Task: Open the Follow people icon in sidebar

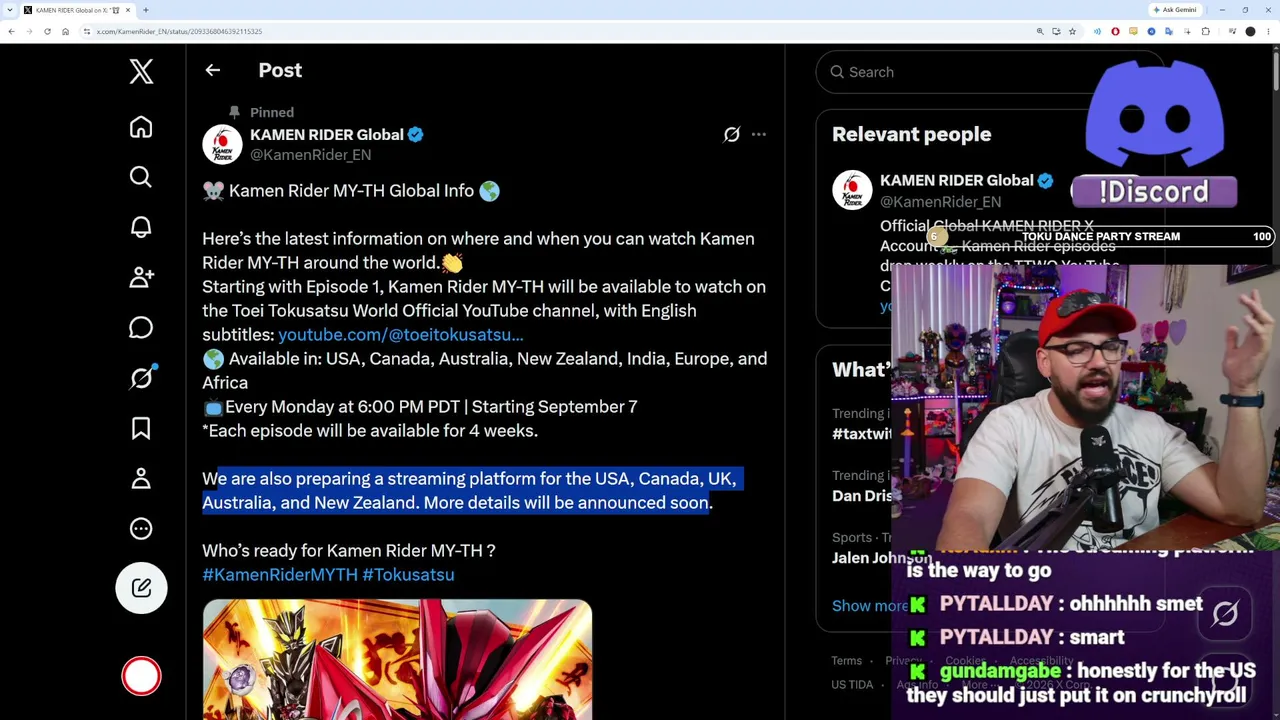Action: tap(141, 277)
